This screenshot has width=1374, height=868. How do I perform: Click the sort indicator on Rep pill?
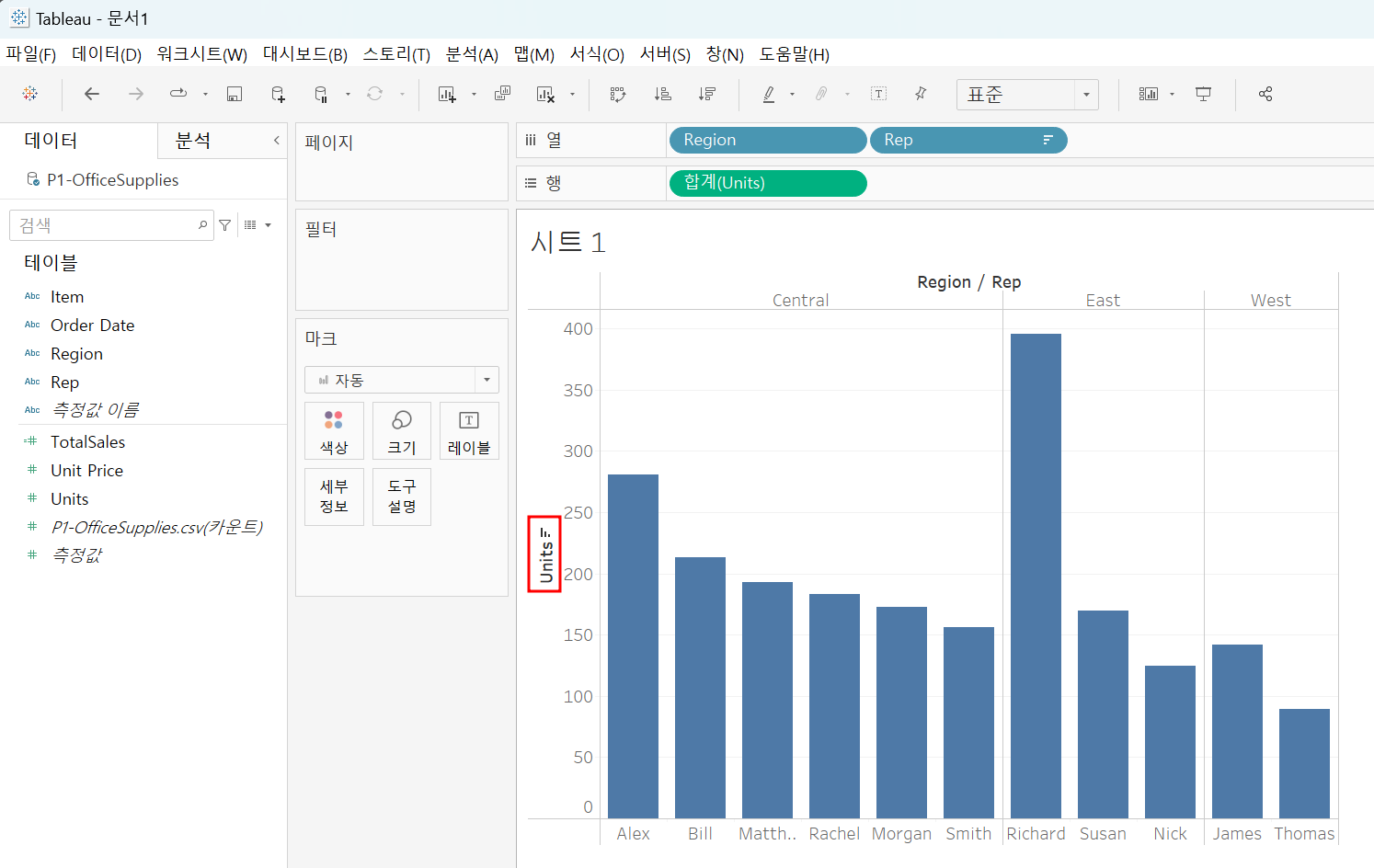(x=1048, y=140)
